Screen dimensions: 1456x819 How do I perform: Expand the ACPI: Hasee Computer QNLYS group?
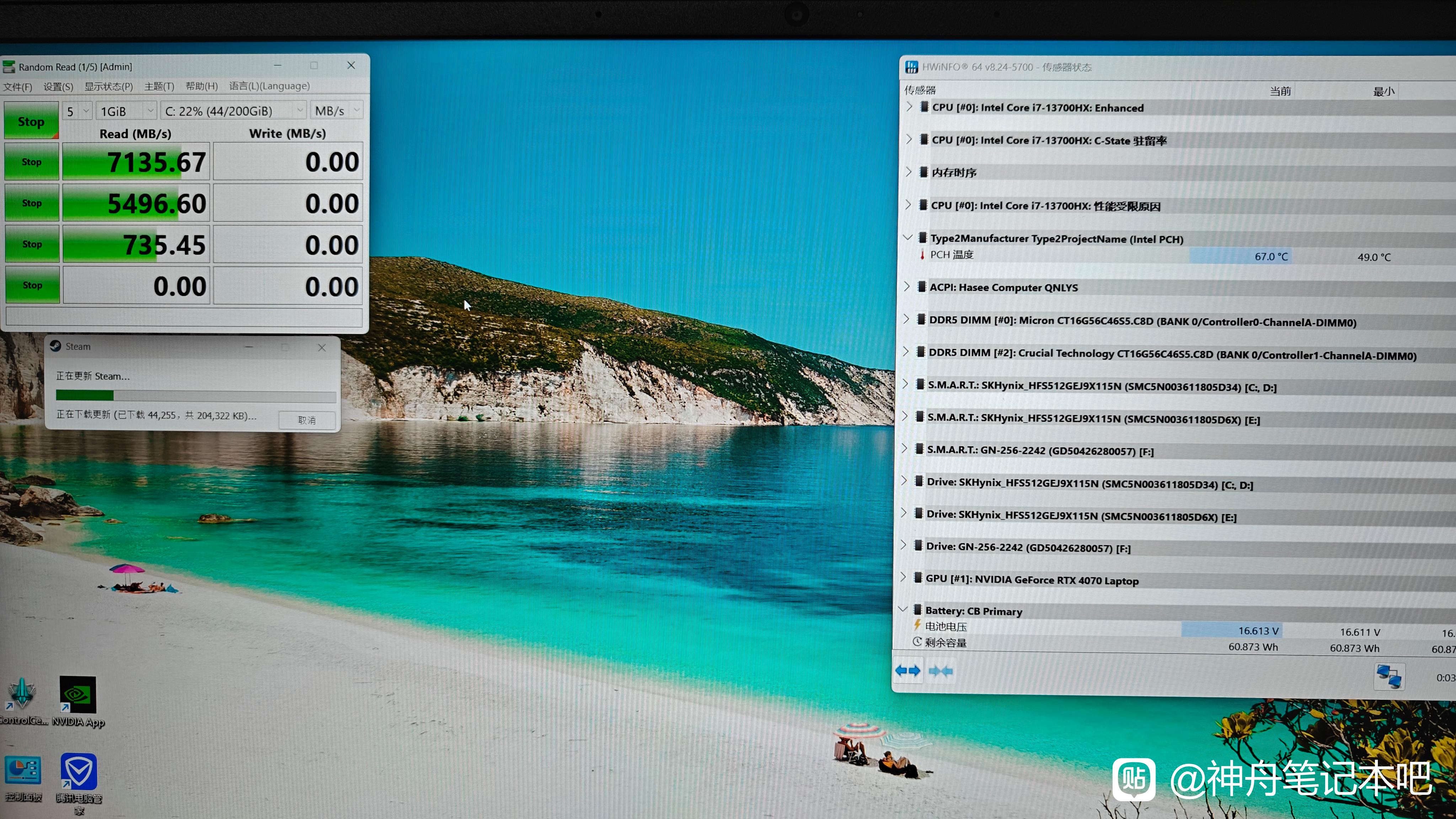coord(907,287)
